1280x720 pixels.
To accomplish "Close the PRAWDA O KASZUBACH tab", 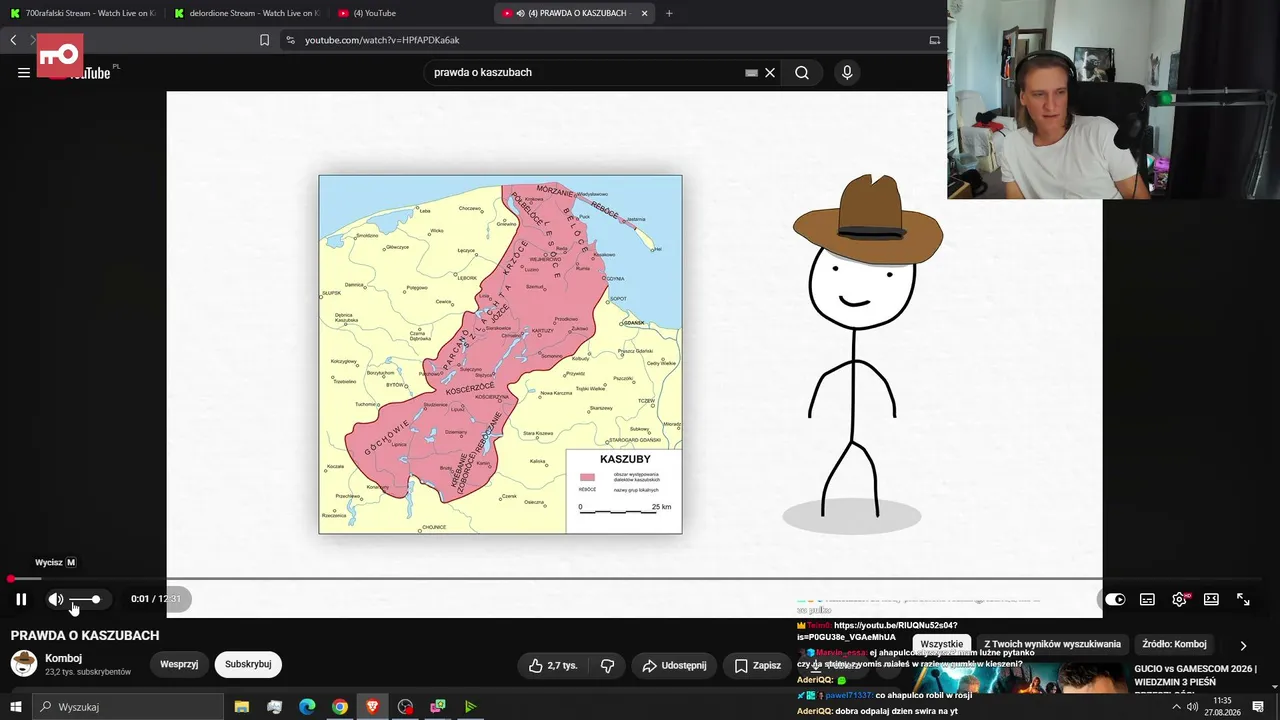I will (x=644, y=13).
